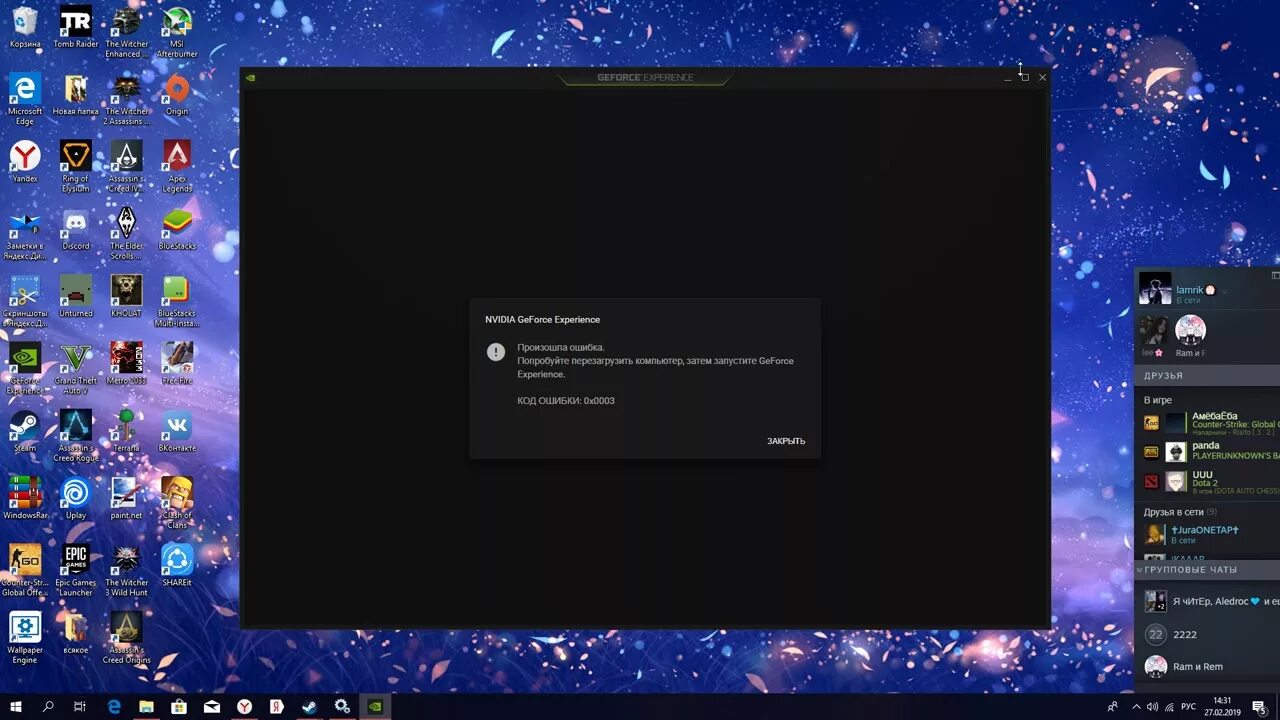Collapse В игре friends group
The image size is (1280, 720).
tap(1158, 400)
